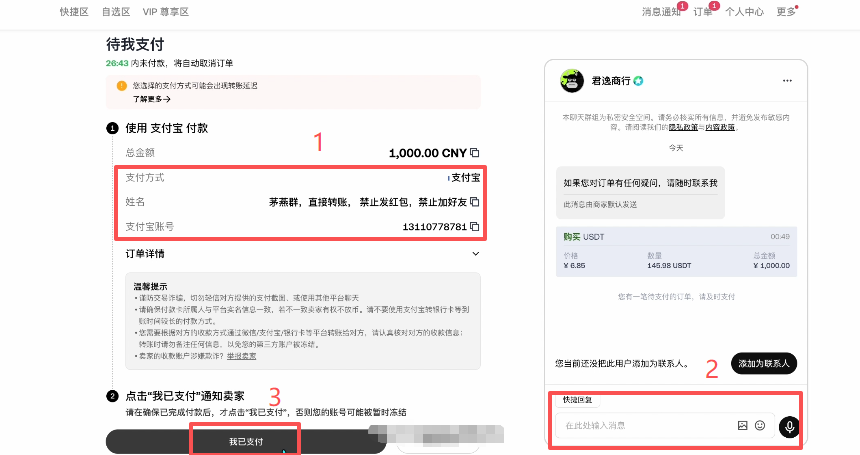Open the 更多 menu
860x455 pixels.
coord(785,12)
